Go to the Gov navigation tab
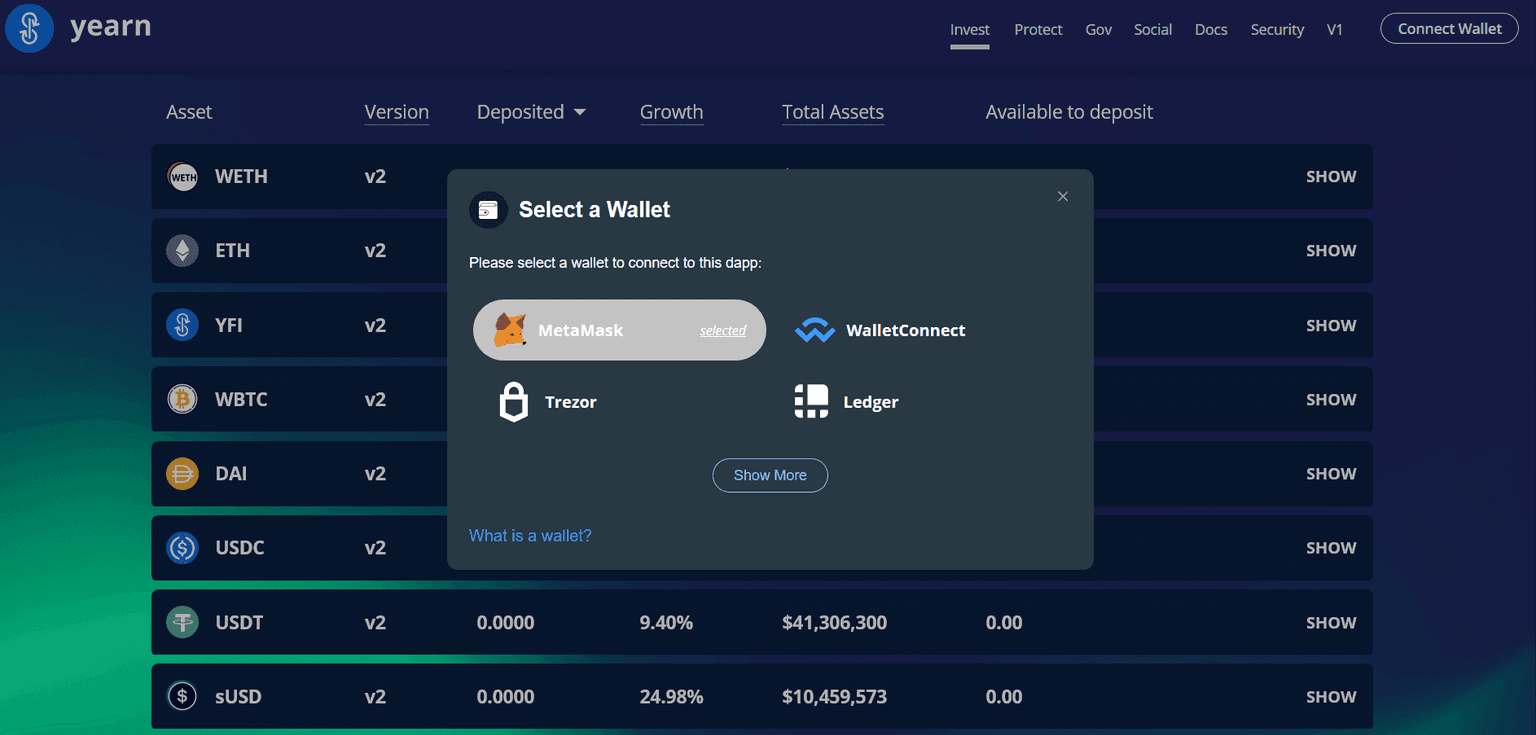This screenshot has height=735, width=1536. pos(1098,30)
